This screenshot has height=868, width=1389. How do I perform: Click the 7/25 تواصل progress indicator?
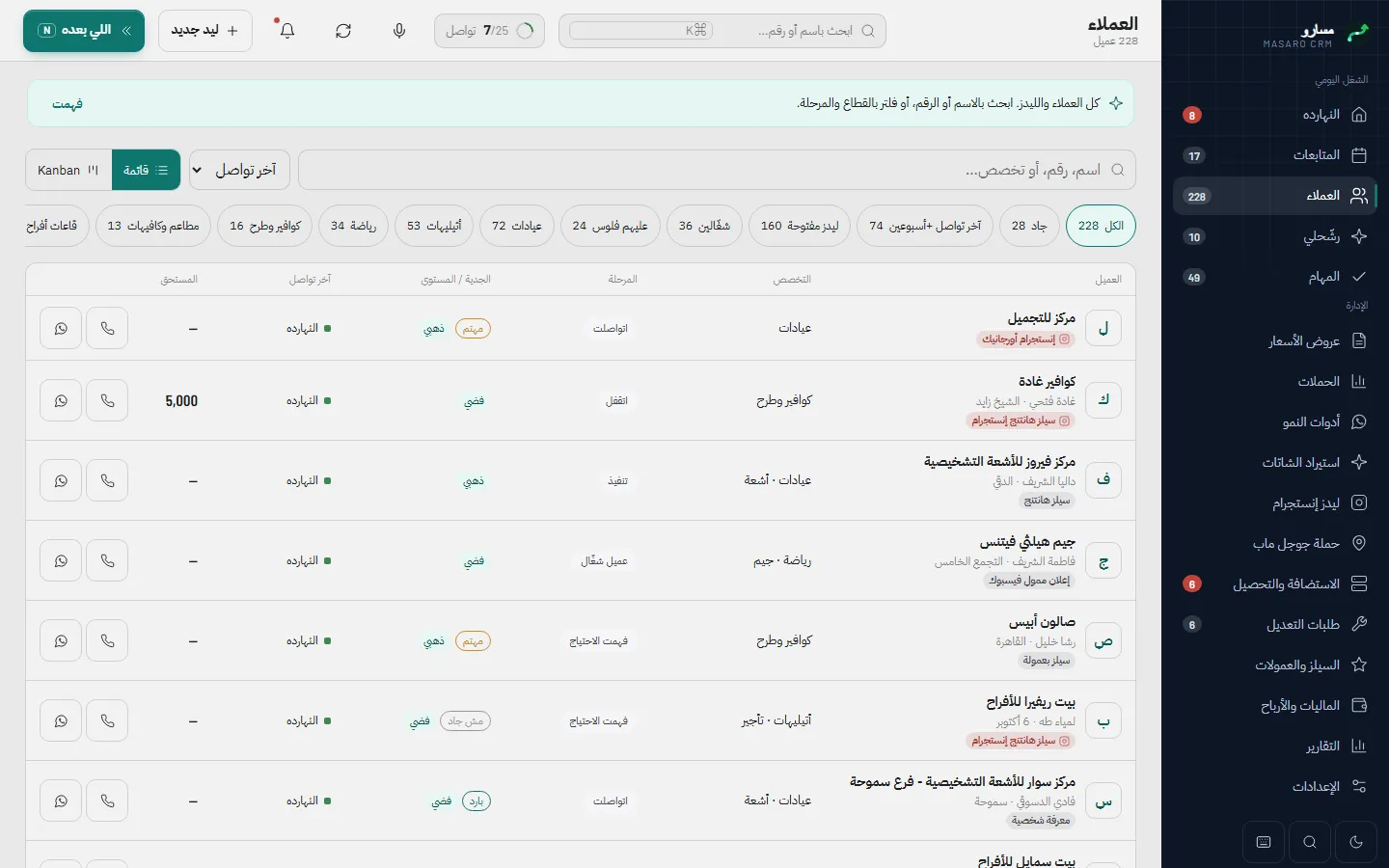point(489,31)
